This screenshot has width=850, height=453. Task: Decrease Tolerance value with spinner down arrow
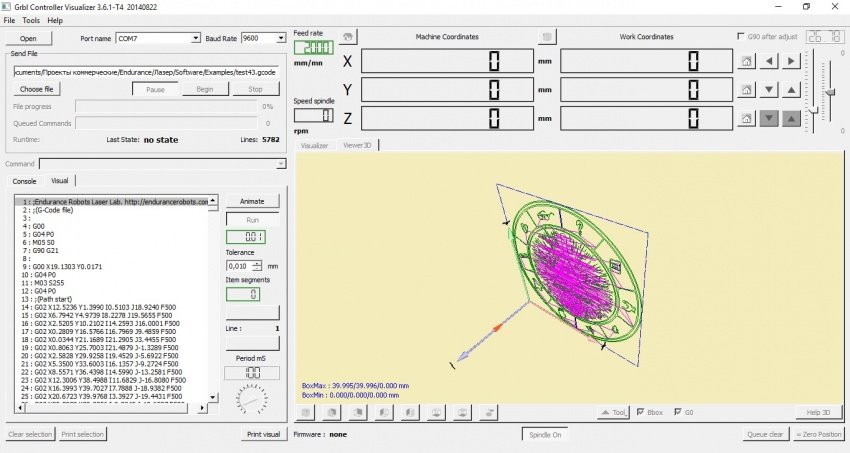(257, 269)
